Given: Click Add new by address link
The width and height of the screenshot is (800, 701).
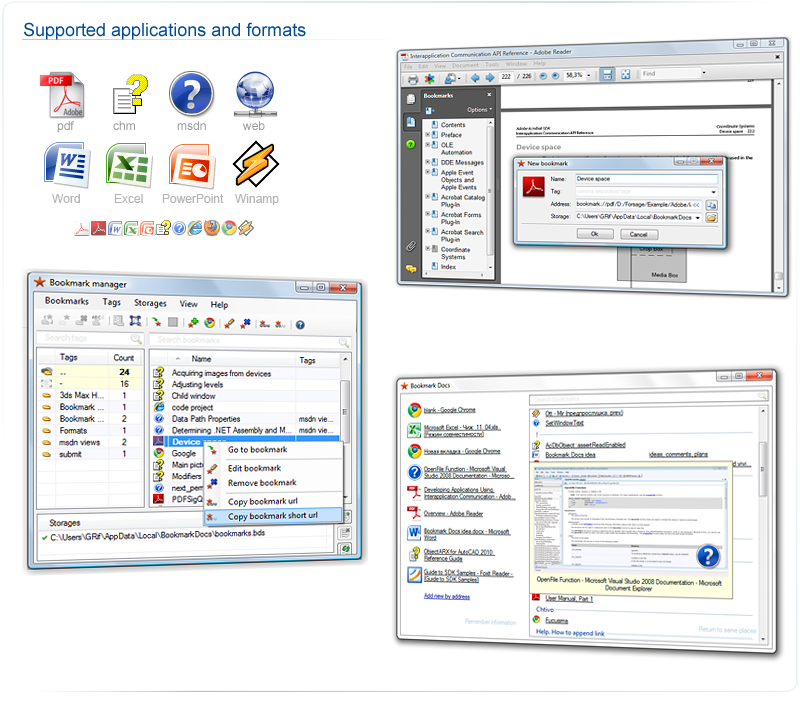Looking at the screenshot, I should pos(447,596).
